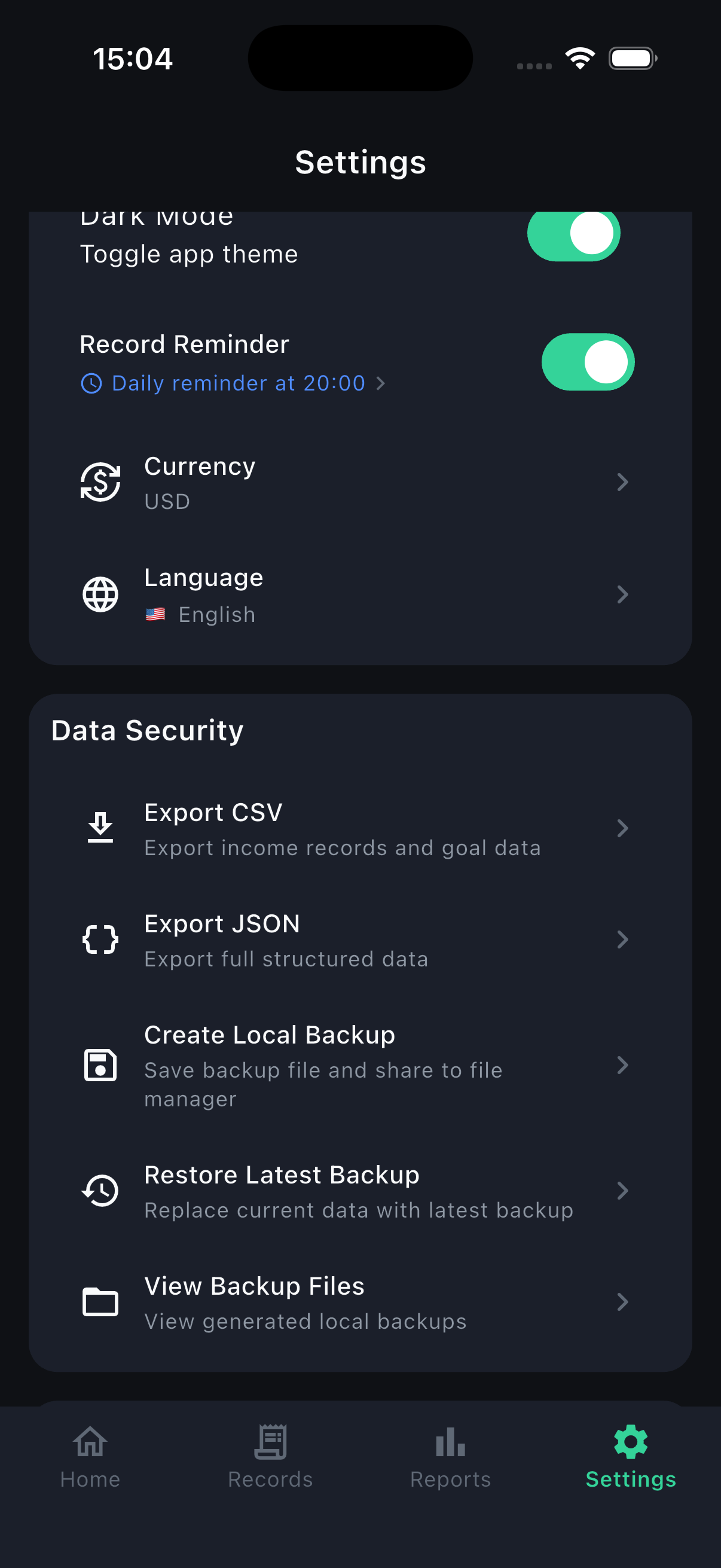Open chevron on View Backup Files row
This screenshot has height=1568, width=721.
pos(622,1302)
